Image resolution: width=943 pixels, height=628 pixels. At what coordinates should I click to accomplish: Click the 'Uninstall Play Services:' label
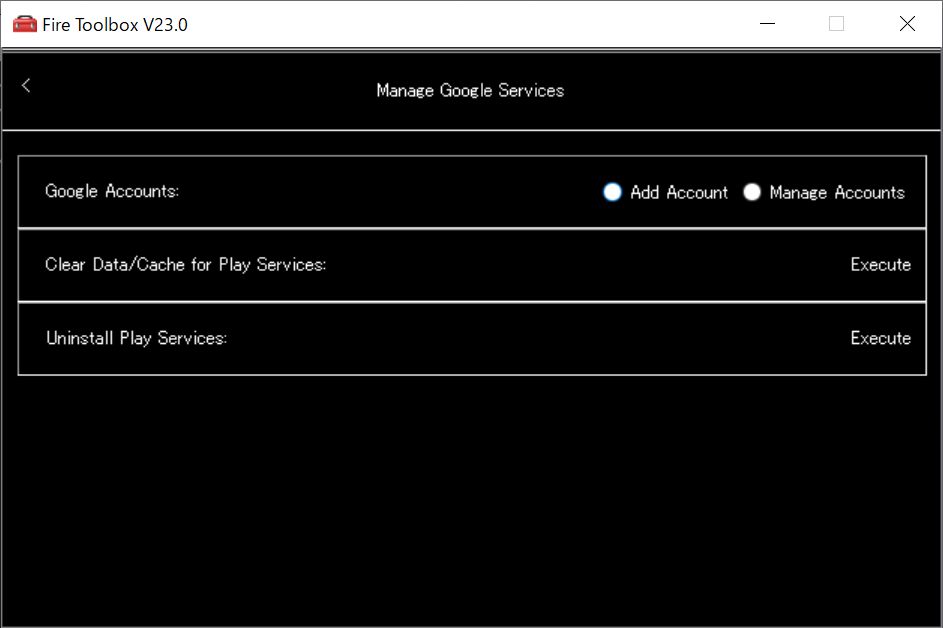click(137, 338)
